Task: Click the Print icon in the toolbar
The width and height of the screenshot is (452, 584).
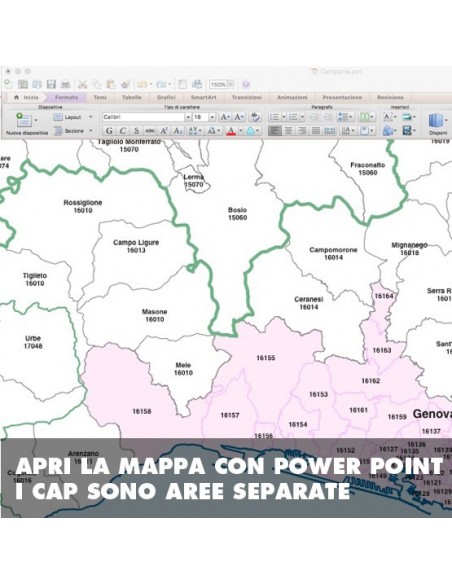Action: coord(66,84)
